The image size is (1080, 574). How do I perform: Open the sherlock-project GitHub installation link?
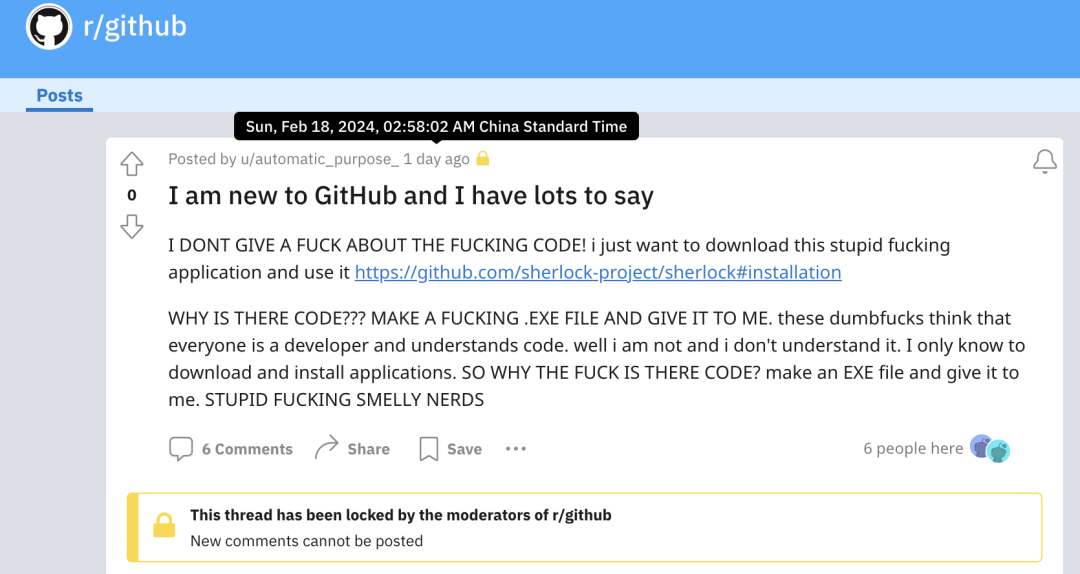pos(598,272)
